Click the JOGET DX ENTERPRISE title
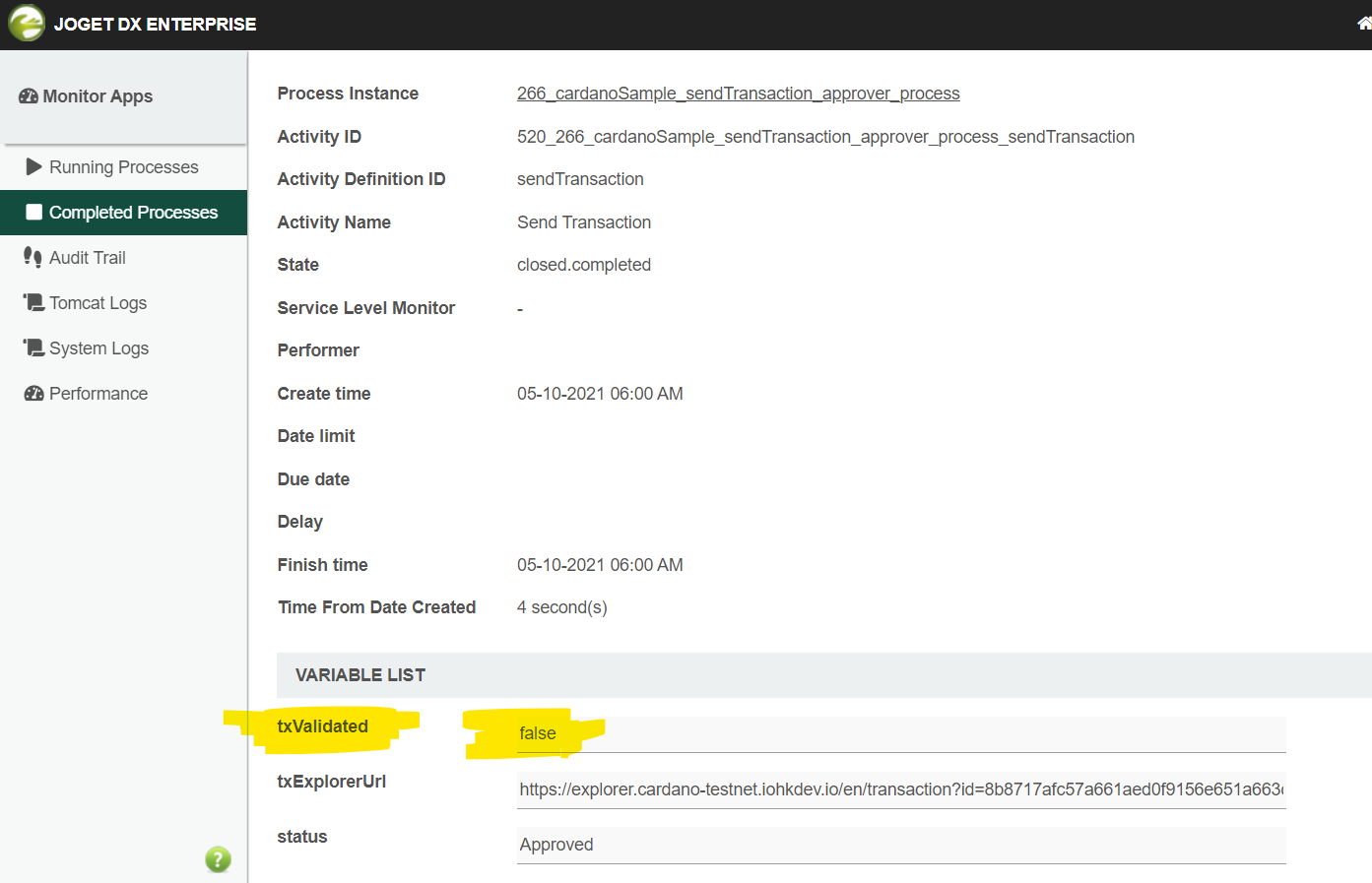The image size is (1372, 883). coord(155,25)
